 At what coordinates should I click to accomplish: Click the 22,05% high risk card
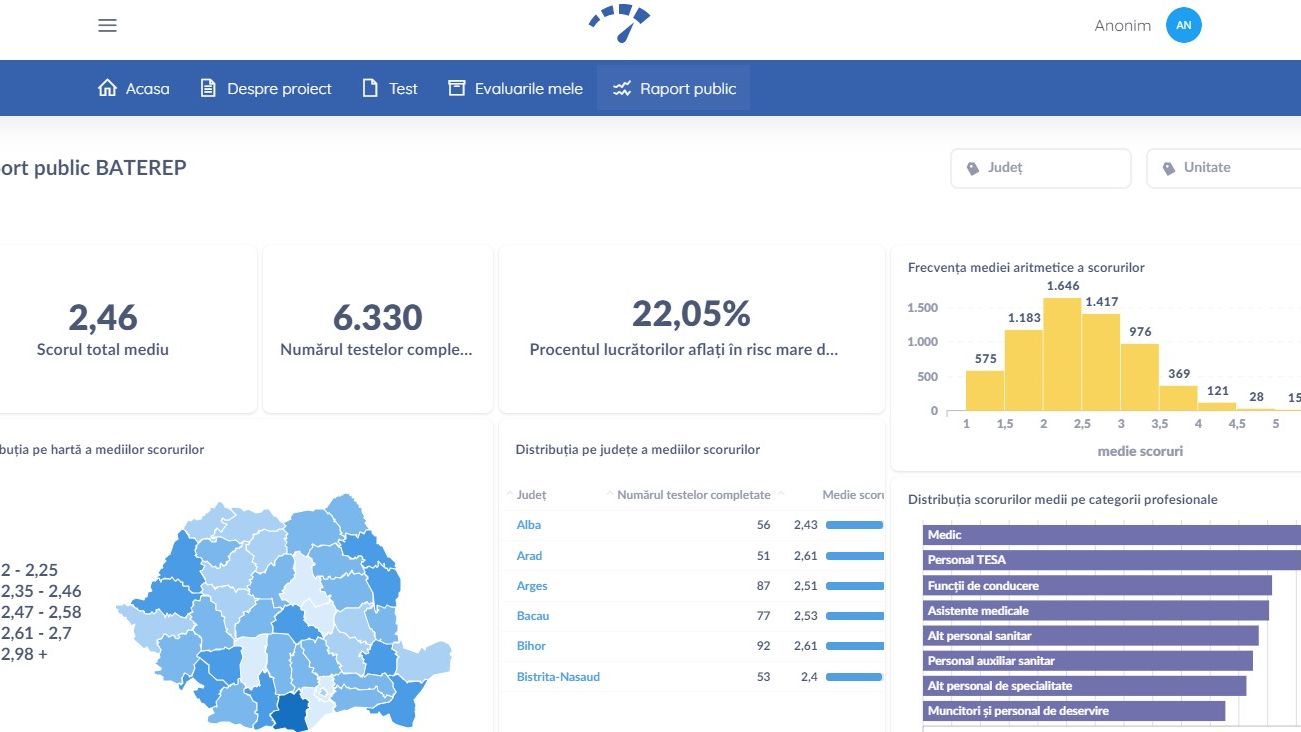[x=692, y=329]
